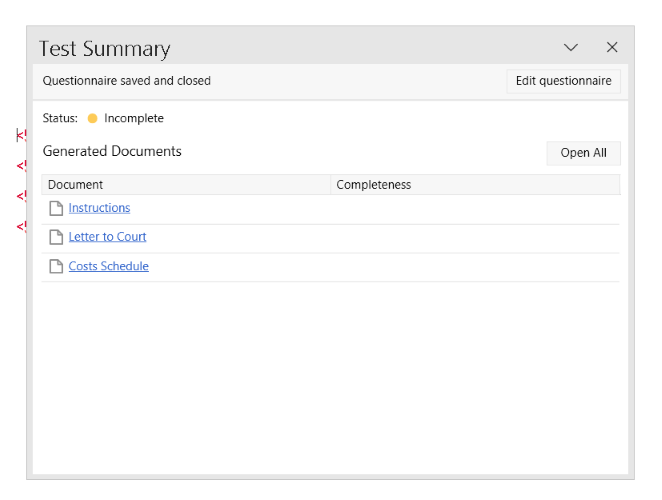The height and width of the screenshot is (500, 662).
Task: Open the Letter to Court link
Action: 107,237
